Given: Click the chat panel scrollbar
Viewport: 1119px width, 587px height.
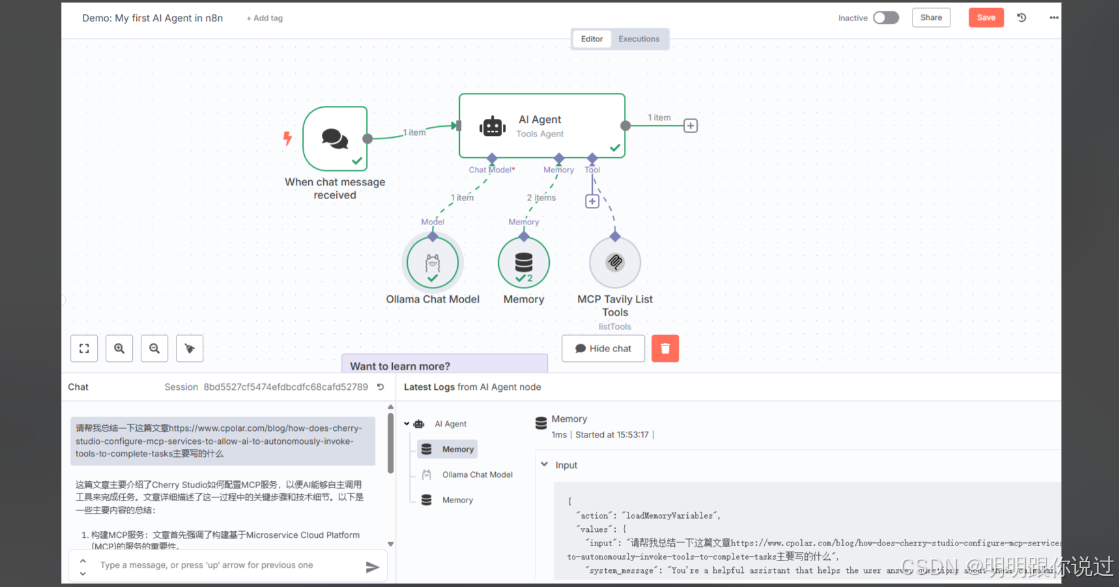Looking at the screenshot, I should (390, 444).
